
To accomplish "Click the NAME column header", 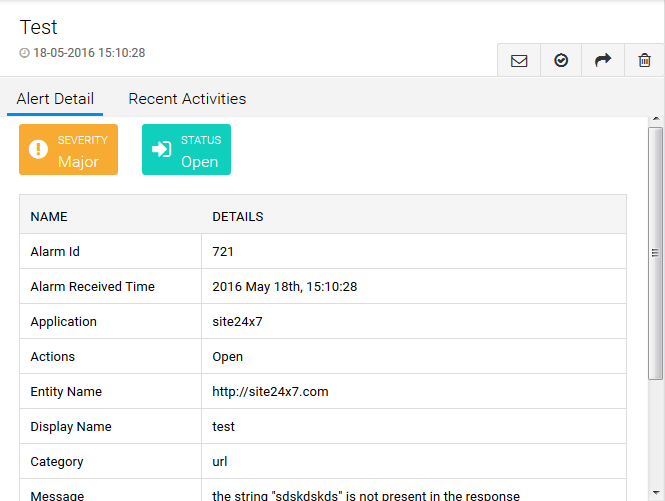I will (x=49, y=217).
